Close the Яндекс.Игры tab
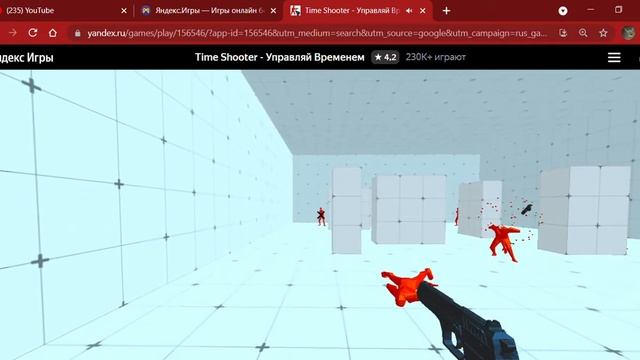This screenshot has height=360, width=640. coord(273,11)
